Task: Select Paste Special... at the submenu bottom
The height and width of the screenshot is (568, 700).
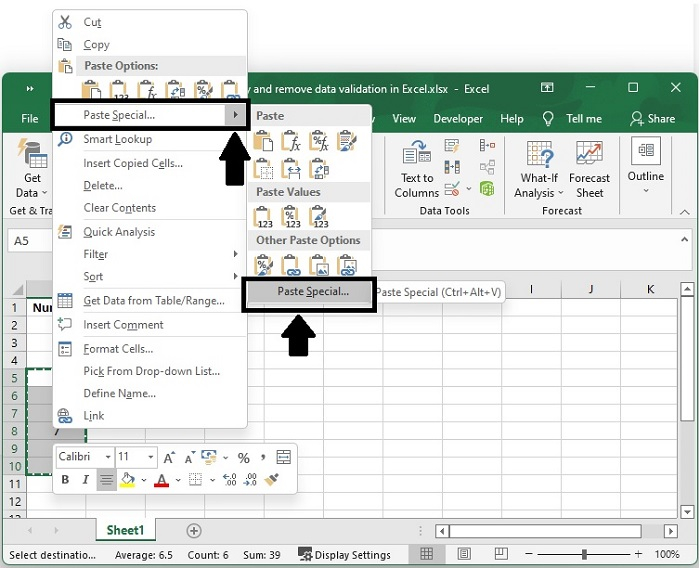Action: point(312,292)
